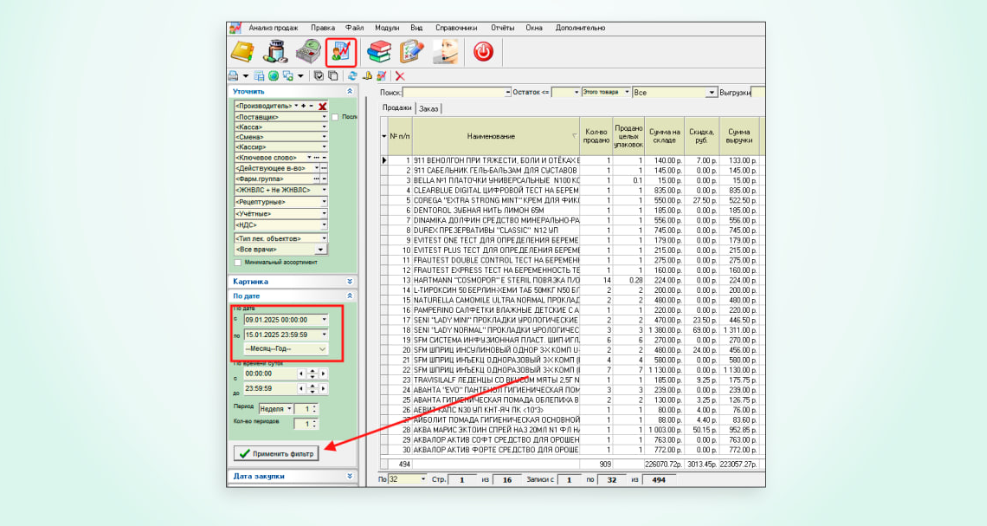Expand the «Дата закупки» panel section
The image size is (987, 526).
(x=349, y=476)
